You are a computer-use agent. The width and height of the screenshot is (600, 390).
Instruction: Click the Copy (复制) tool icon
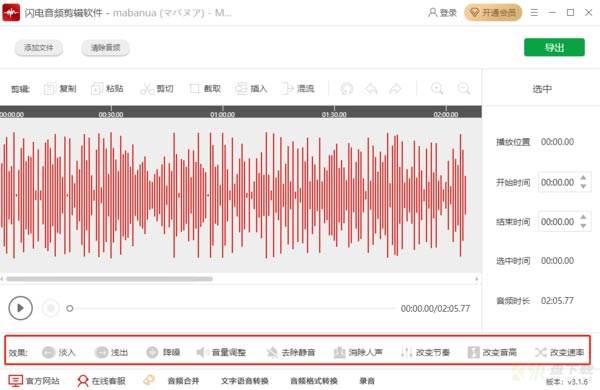(x=49, y=89)
